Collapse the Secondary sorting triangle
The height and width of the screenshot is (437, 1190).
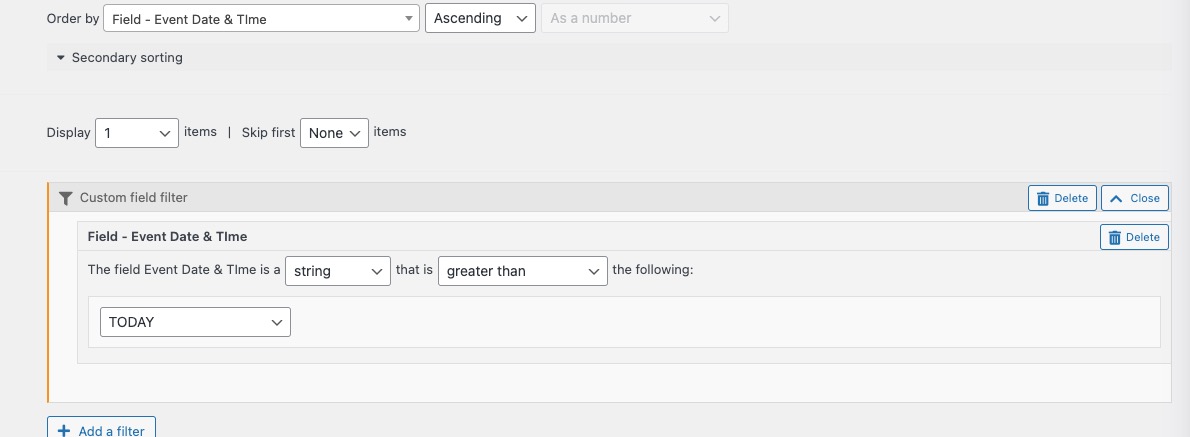click(61, 58)
